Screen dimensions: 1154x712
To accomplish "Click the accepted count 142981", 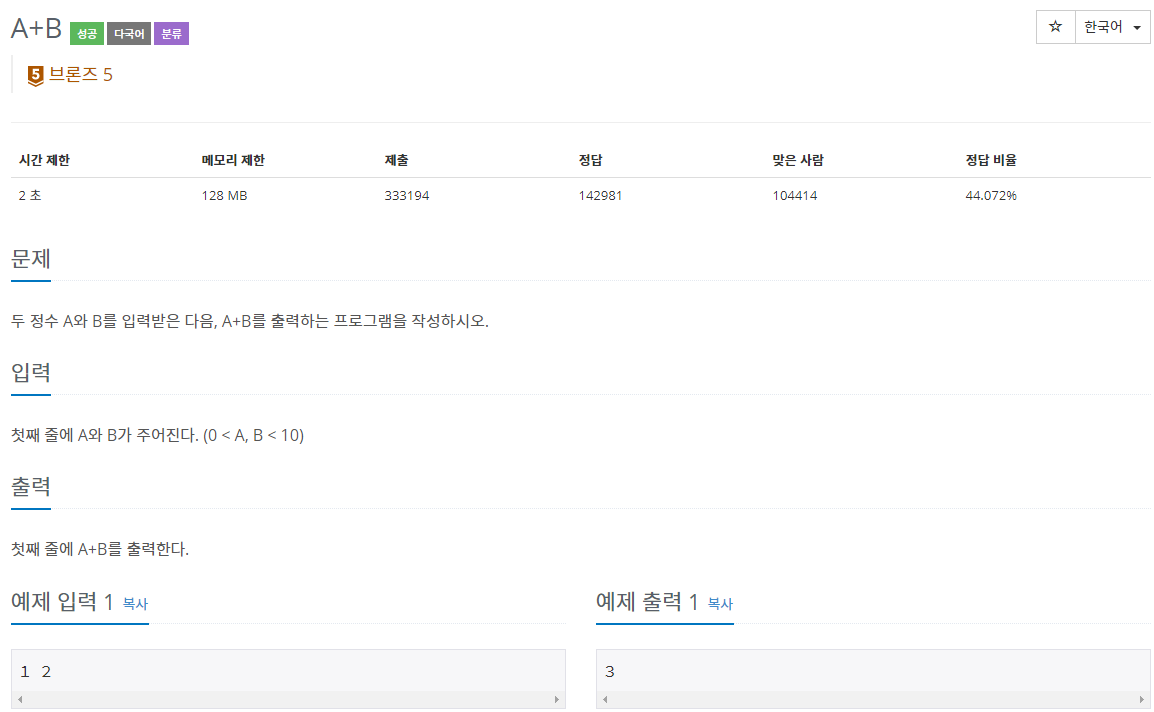I will [601, 195].
